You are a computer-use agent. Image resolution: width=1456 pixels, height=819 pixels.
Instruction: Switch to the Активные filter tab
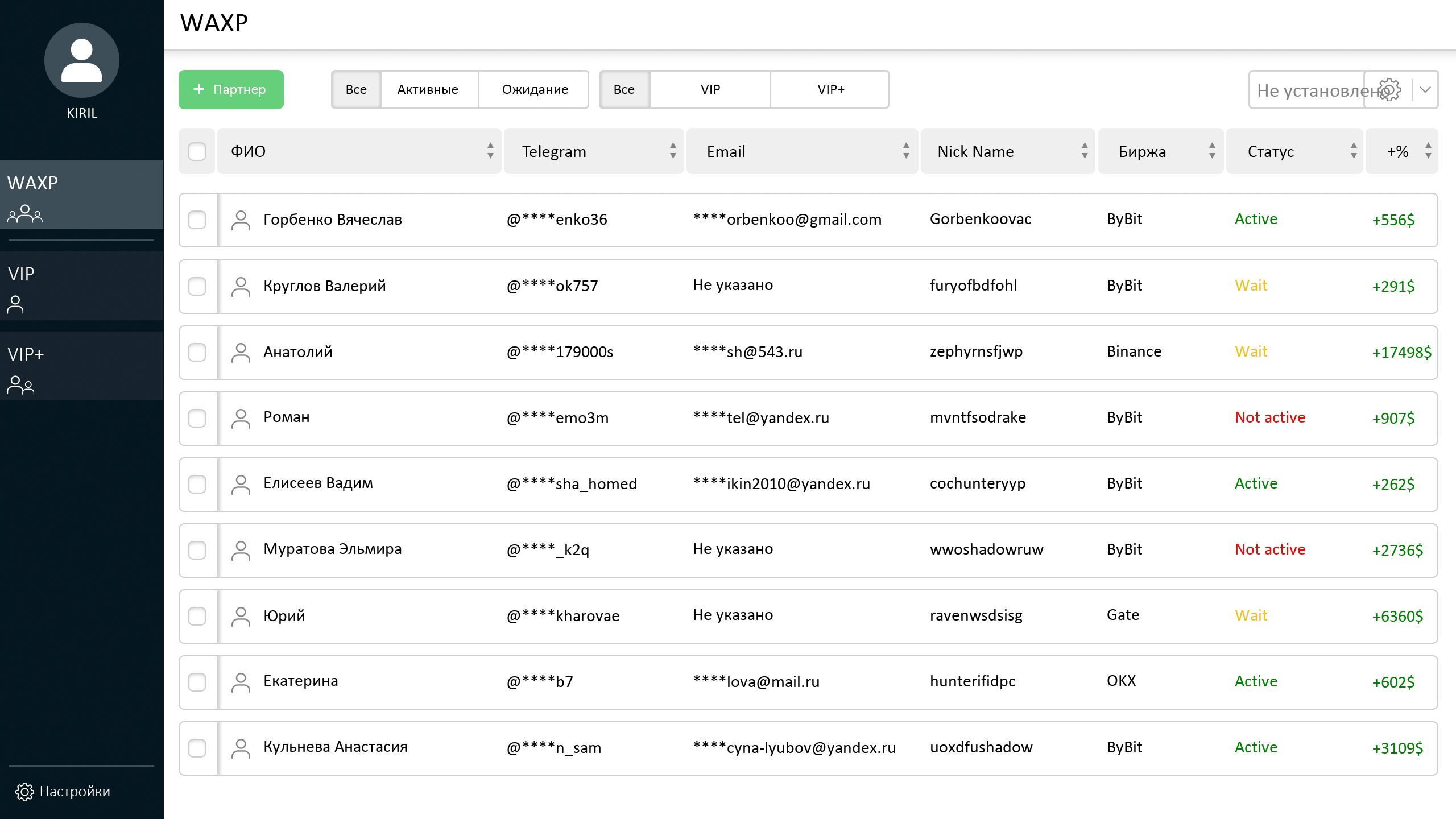[428, 90]
